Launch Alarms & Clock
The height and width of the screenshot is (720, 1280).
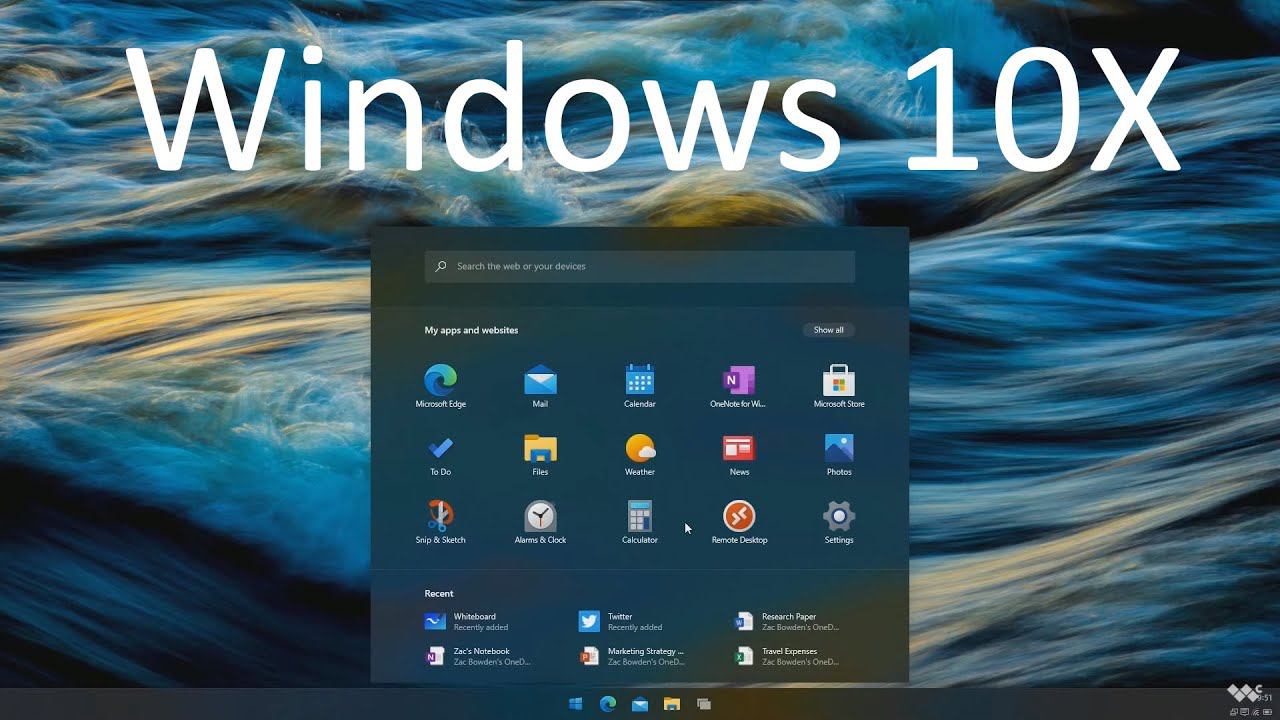540,522
